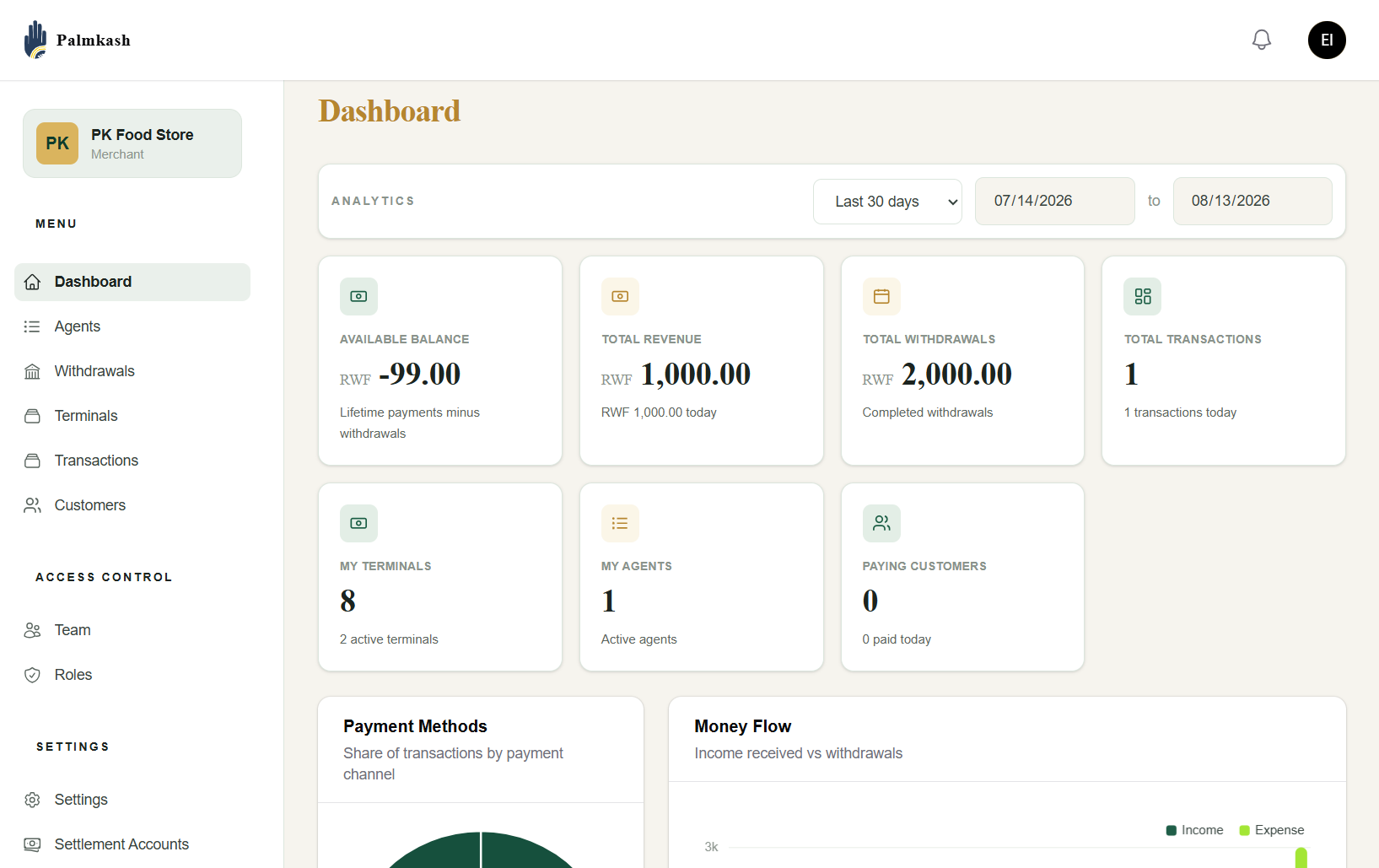Click the 'RWF 1,000.00 today' text
1379x868 pixels.
pyautogui.click(x=659, y=412)
